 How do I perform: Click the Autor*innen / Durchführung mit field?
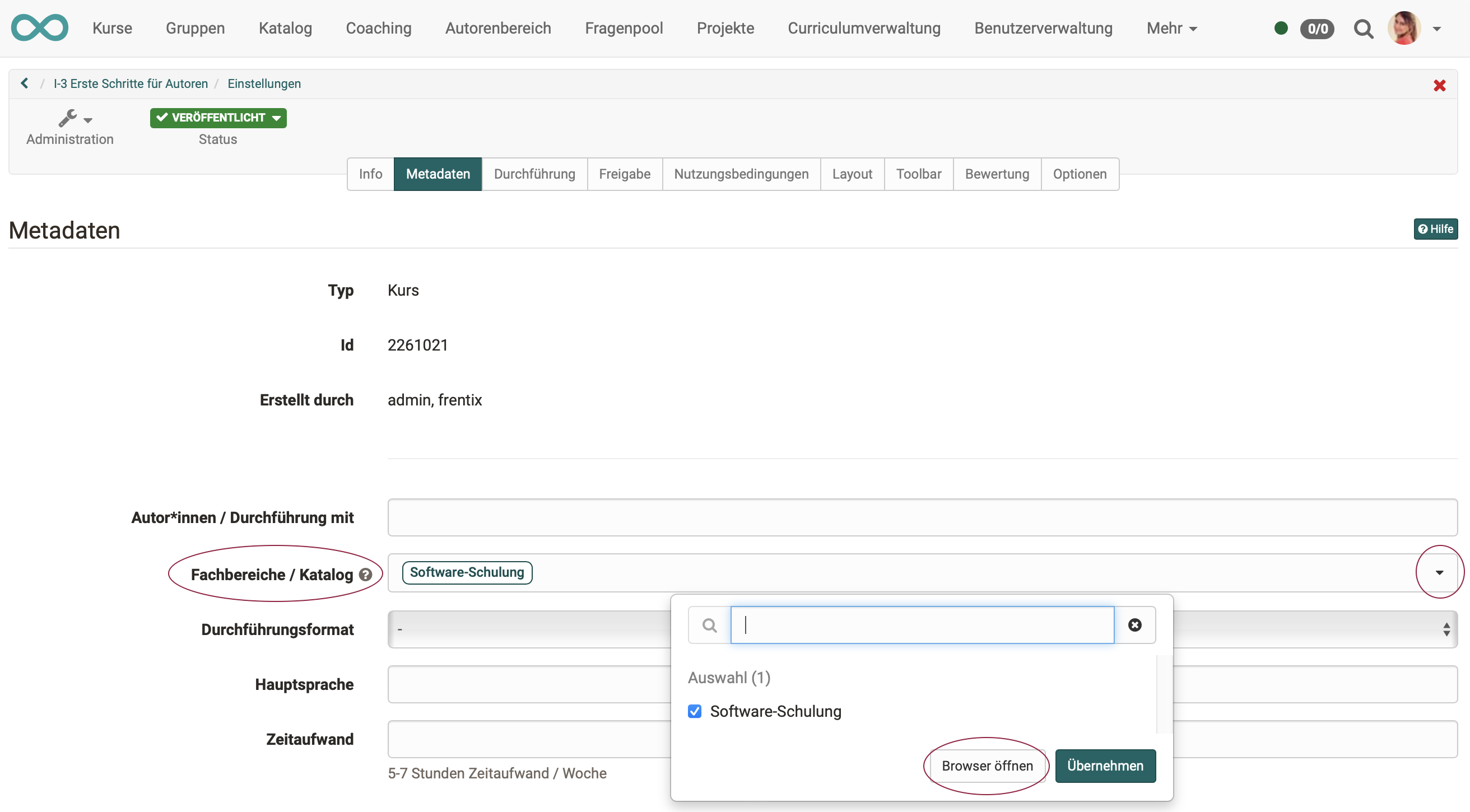(x=922, y=517)
